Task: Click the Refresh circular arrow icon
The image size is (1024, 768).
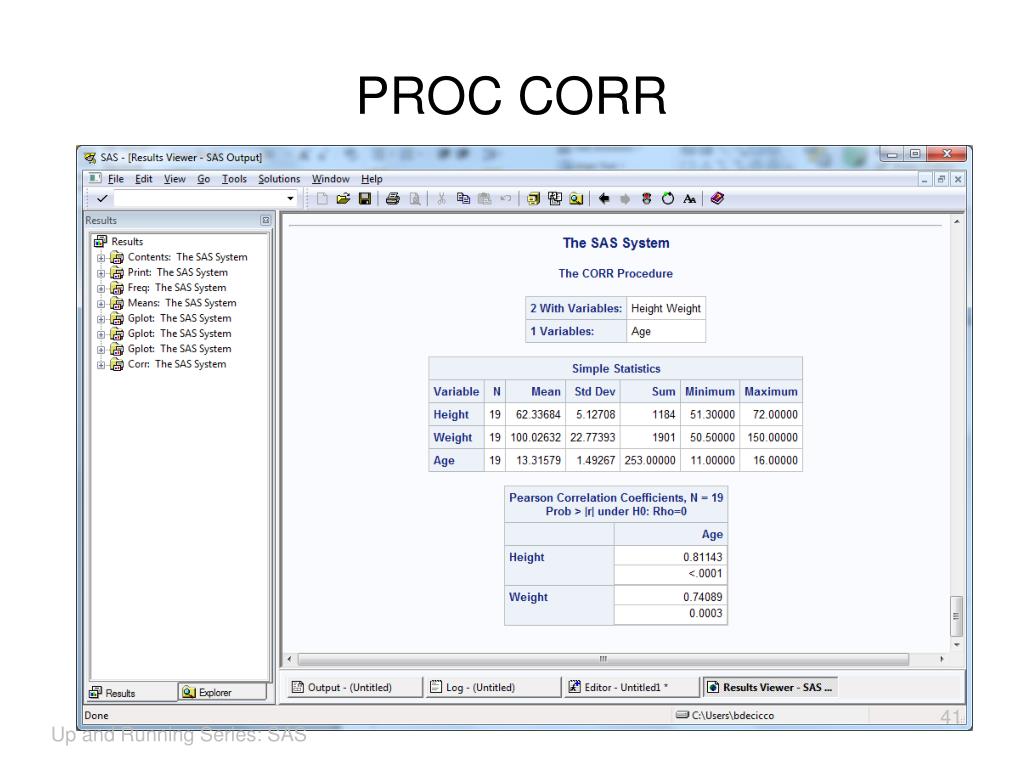Action: pos(667,199)
